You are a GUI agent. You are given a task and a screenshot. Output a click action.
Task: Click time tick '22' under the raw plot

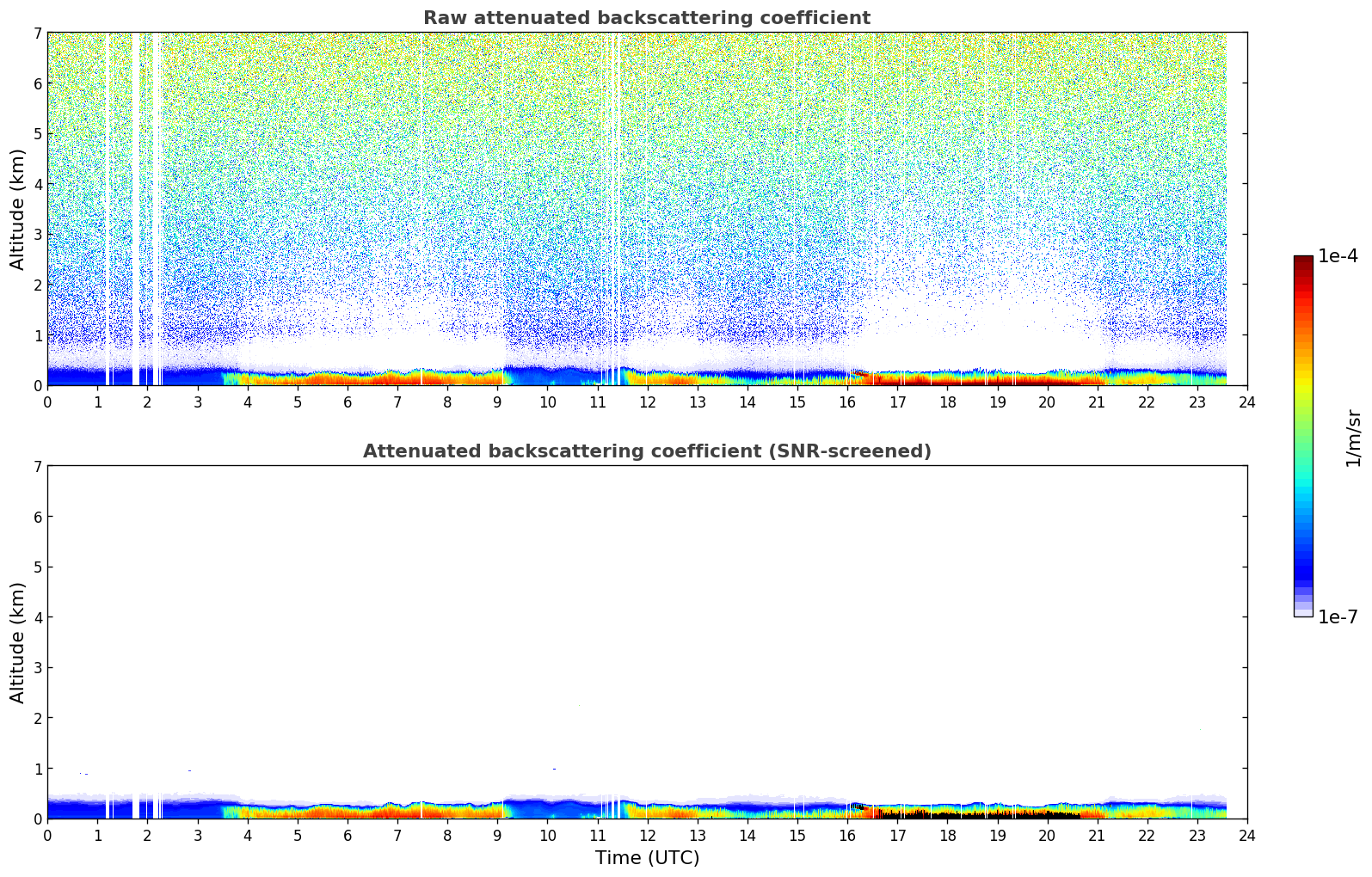1147,402
